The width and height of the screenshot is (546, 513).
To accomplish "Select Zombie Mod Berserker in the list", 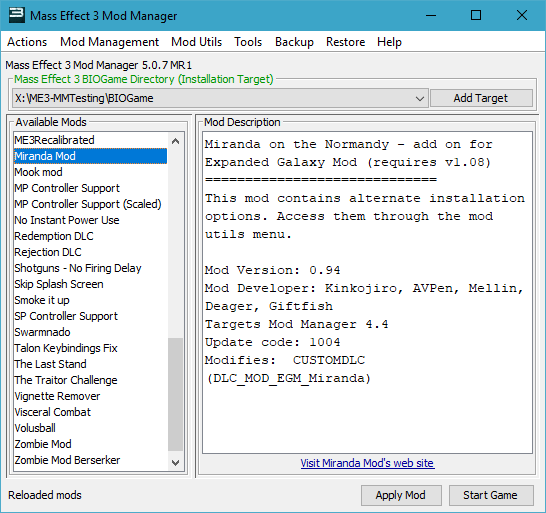I will [x=90, y=460].
